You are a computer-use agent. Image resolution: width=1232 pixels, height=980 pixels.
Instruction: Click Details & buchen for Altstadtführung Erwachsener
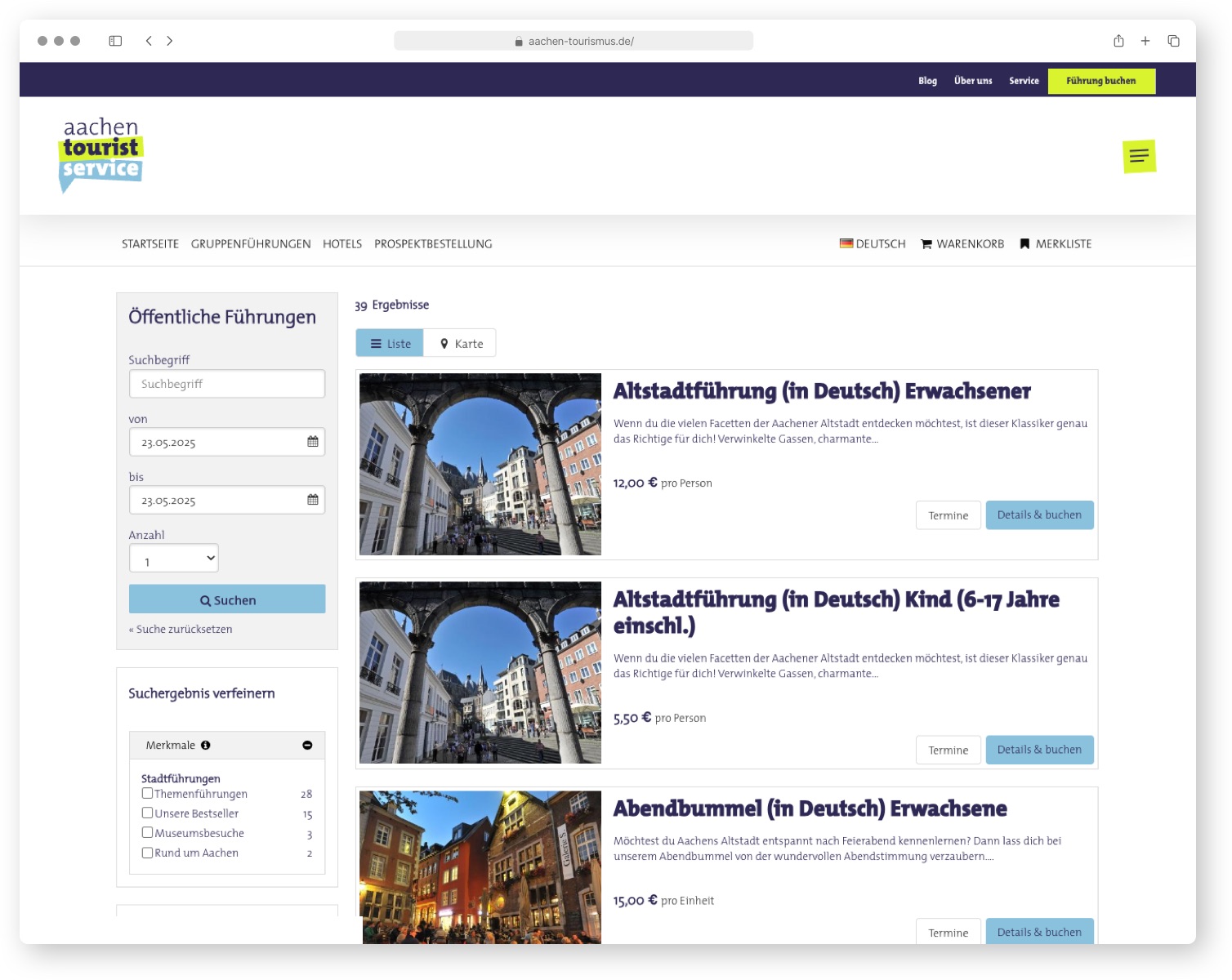click(1039, 514)
